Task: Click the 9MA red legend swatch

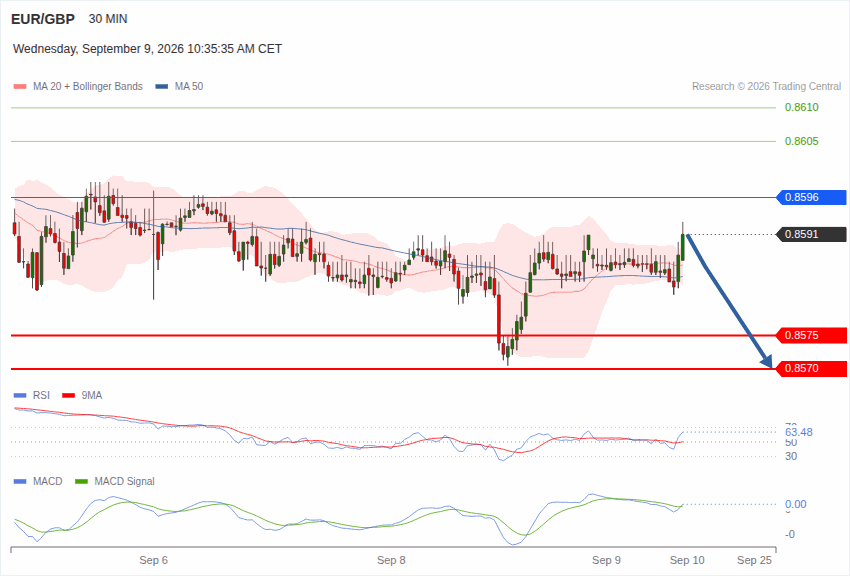Action: pyautogui.click(x=69, y=396)
